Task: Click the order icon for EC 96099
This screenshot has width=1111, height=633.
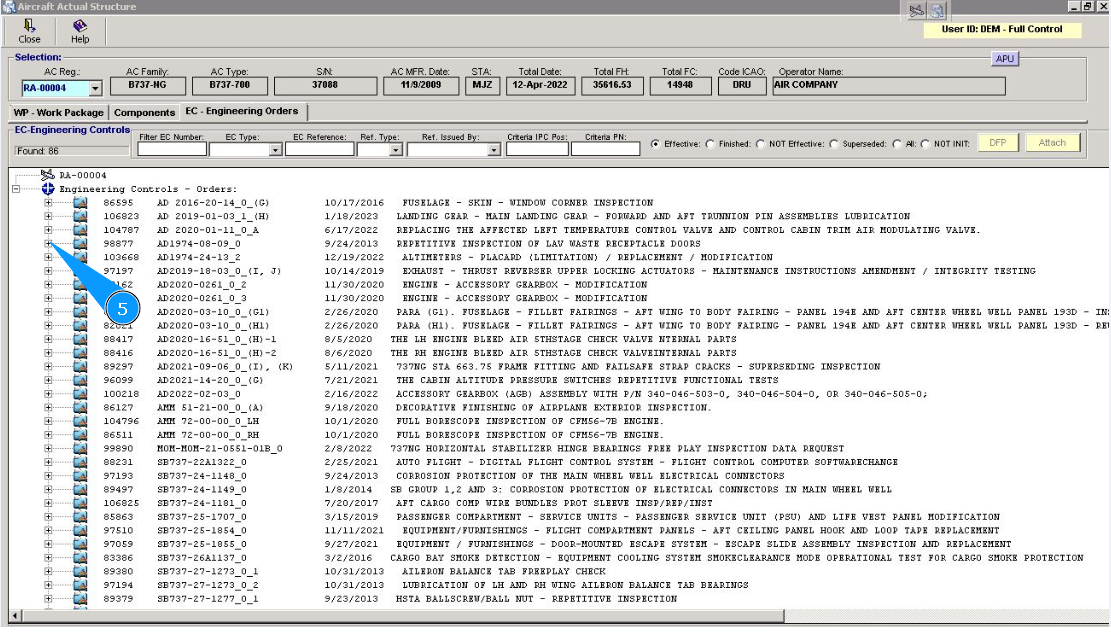Action: (x=80, y=380)
